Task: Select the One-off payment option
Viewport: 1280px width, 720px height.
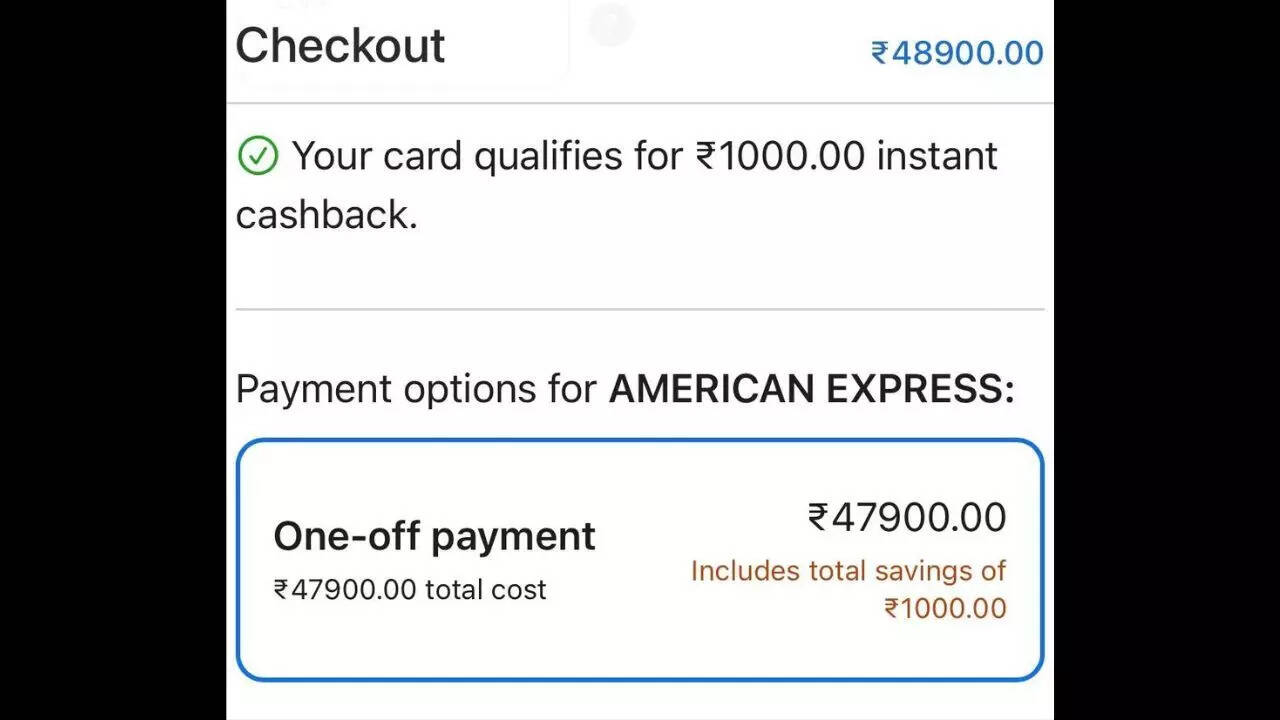Action: (435, 536)
